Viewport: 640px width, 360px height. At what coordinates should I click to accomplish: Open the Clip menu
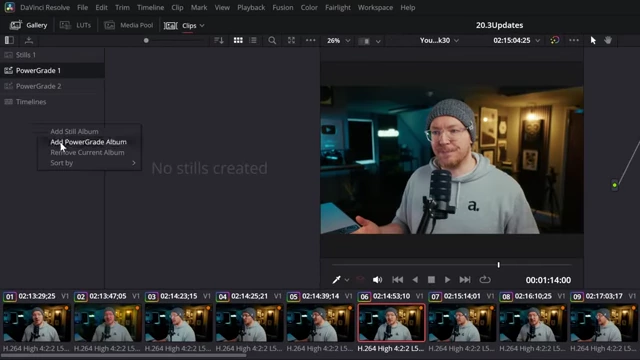tap(177, 7)
